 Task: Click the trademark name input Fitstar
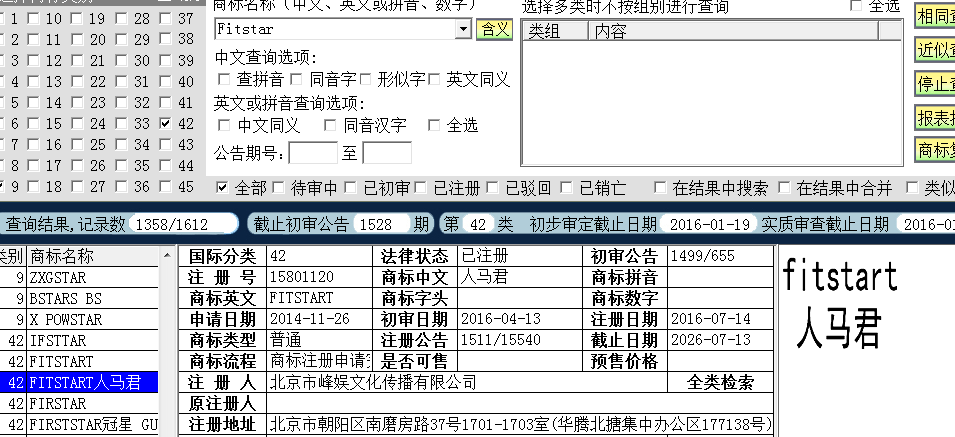pos(335,29)
